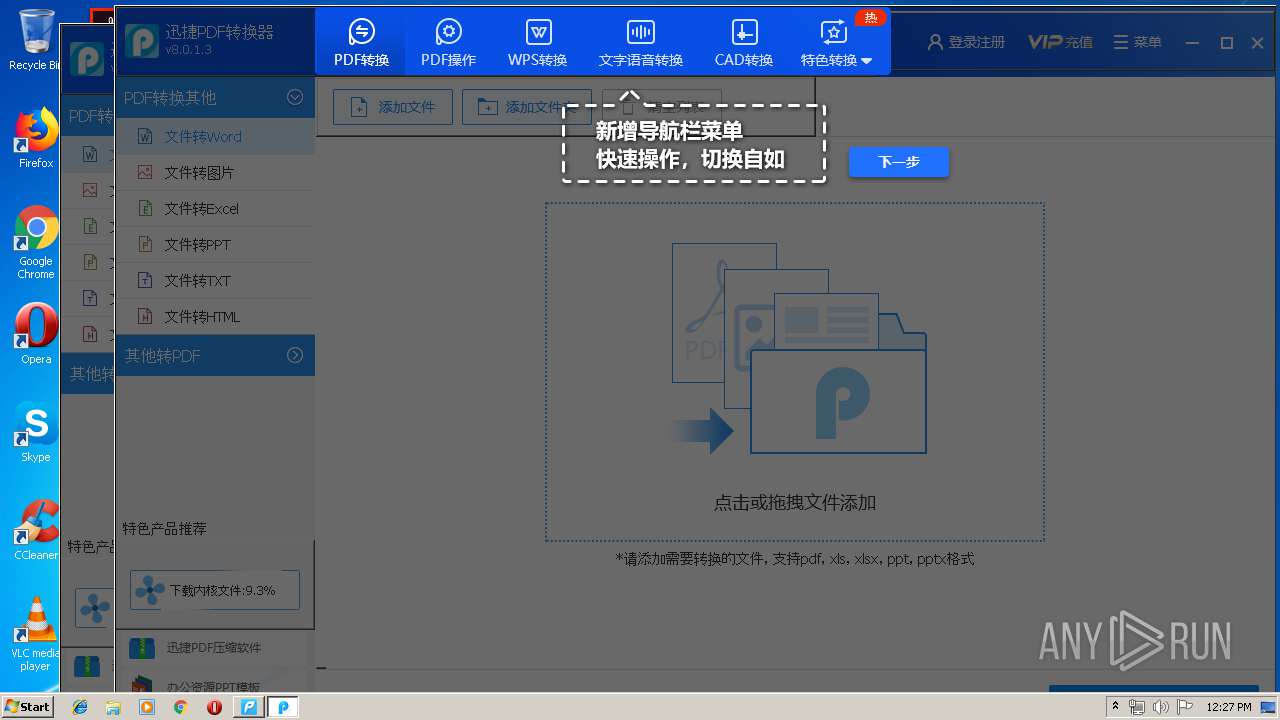Open 办公资源PPT模板 product recommendation
1280x720 pixels.
coord(213,686)
